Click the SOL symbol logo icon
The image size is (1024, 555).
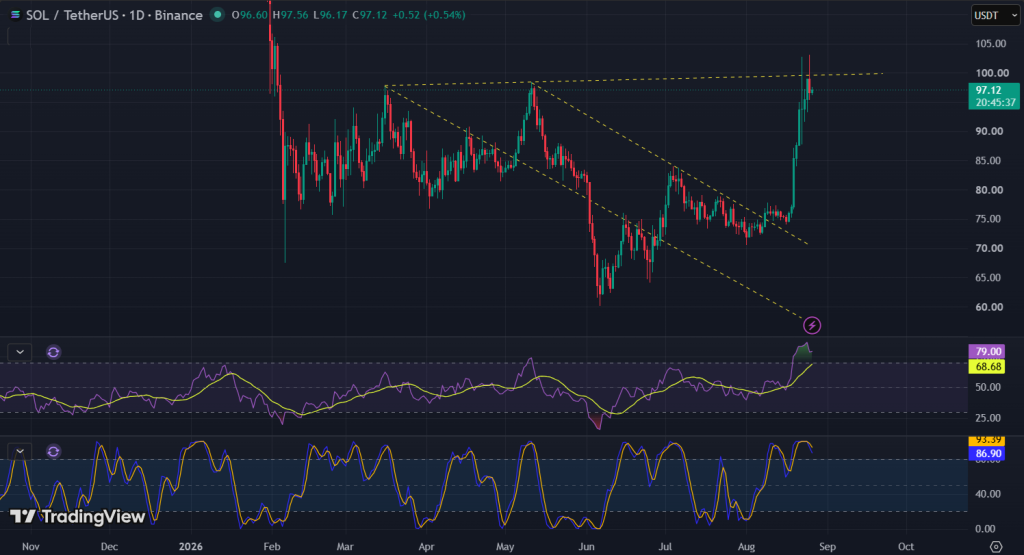(14, 14)
